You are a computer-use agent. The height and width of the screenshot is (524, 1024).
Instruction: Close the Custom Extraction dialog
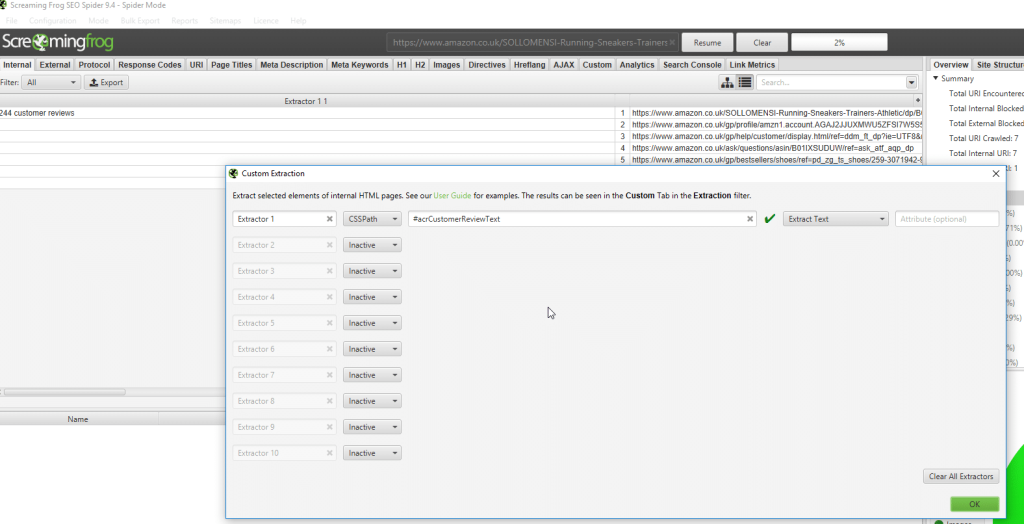(995, 173)
